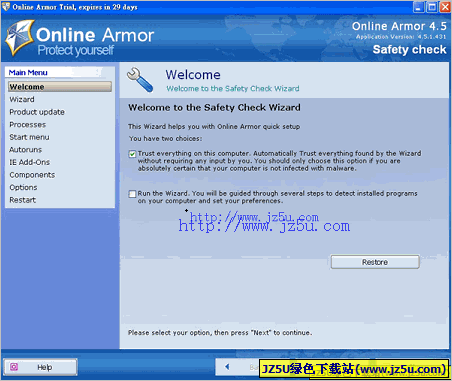452x381 pixels.
Task: Select the Restart menu item
Action: (x=23, y=200)
